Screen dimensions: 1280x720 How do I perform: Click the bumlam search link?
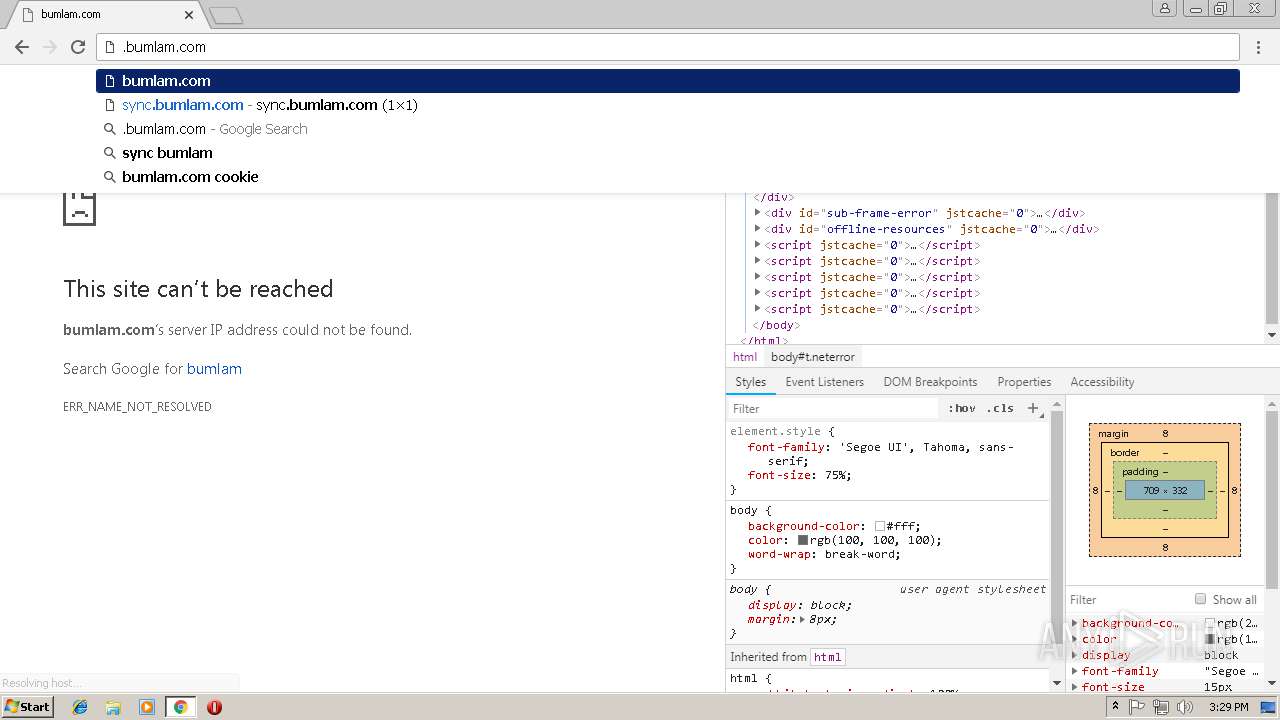[214, 369]
